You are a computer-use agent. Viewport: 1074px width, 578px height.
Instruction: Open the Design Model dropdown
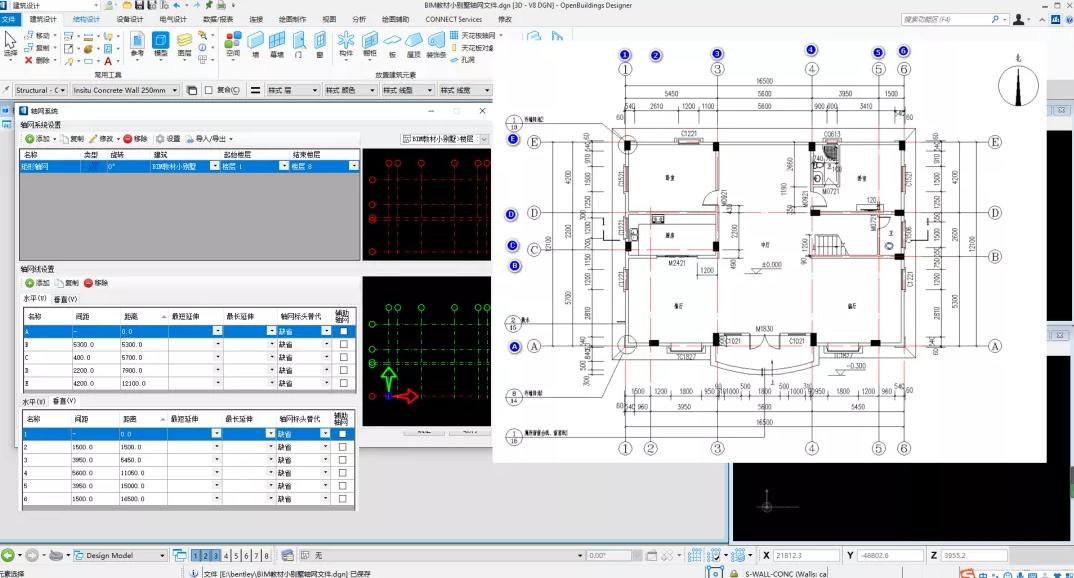coord(120,555)
